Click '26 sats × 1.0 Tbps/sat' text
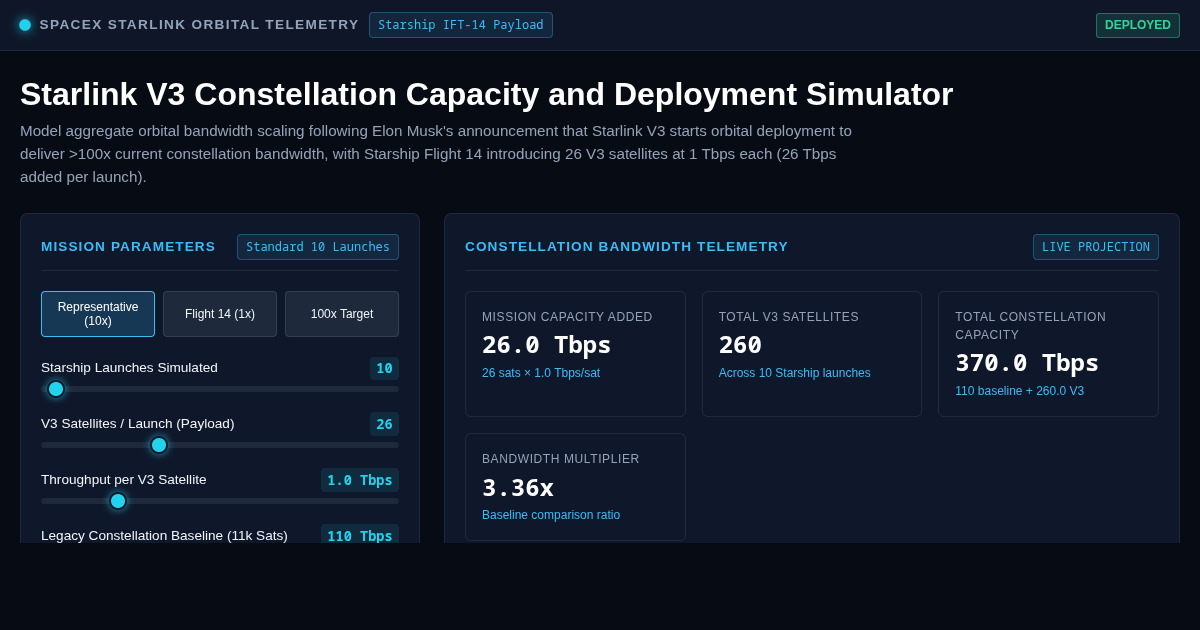 [x=541, y=373]
